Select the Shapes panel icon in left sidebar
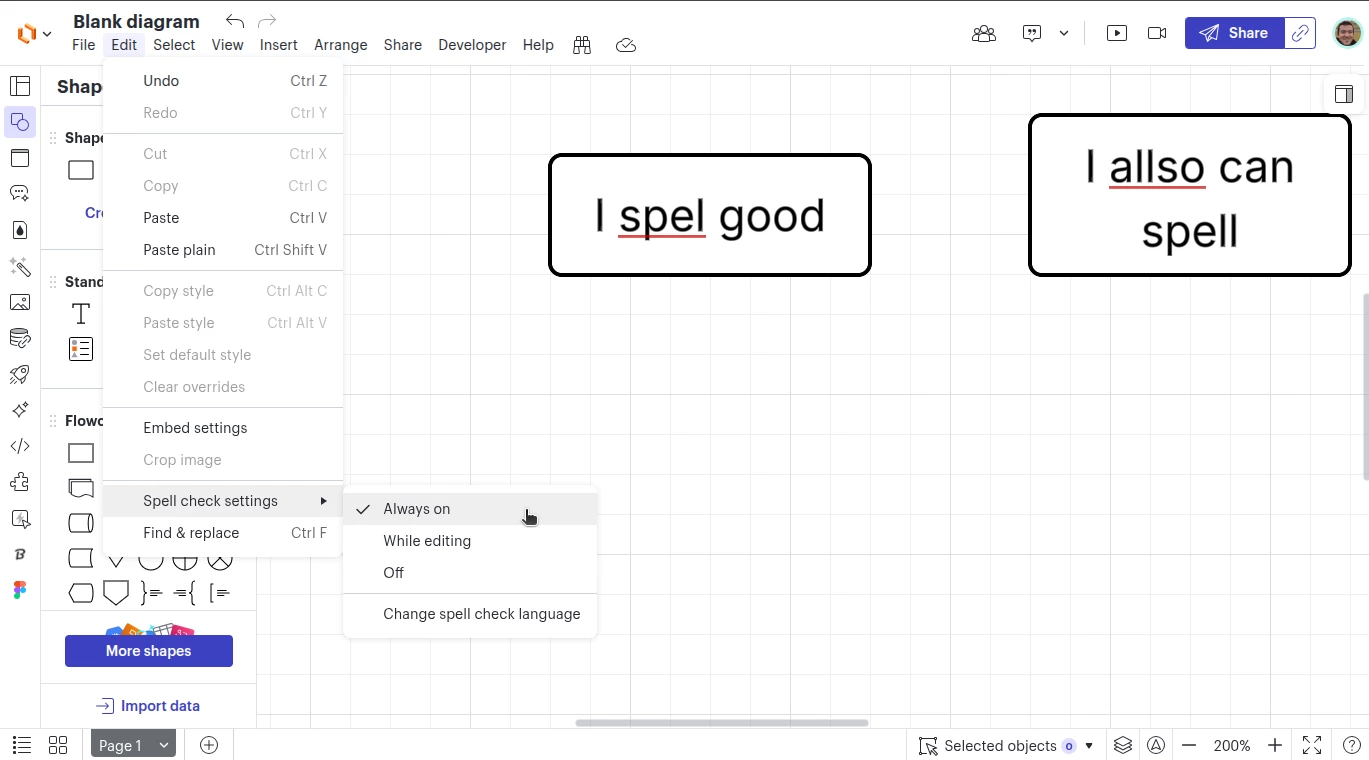 point(20,122)
